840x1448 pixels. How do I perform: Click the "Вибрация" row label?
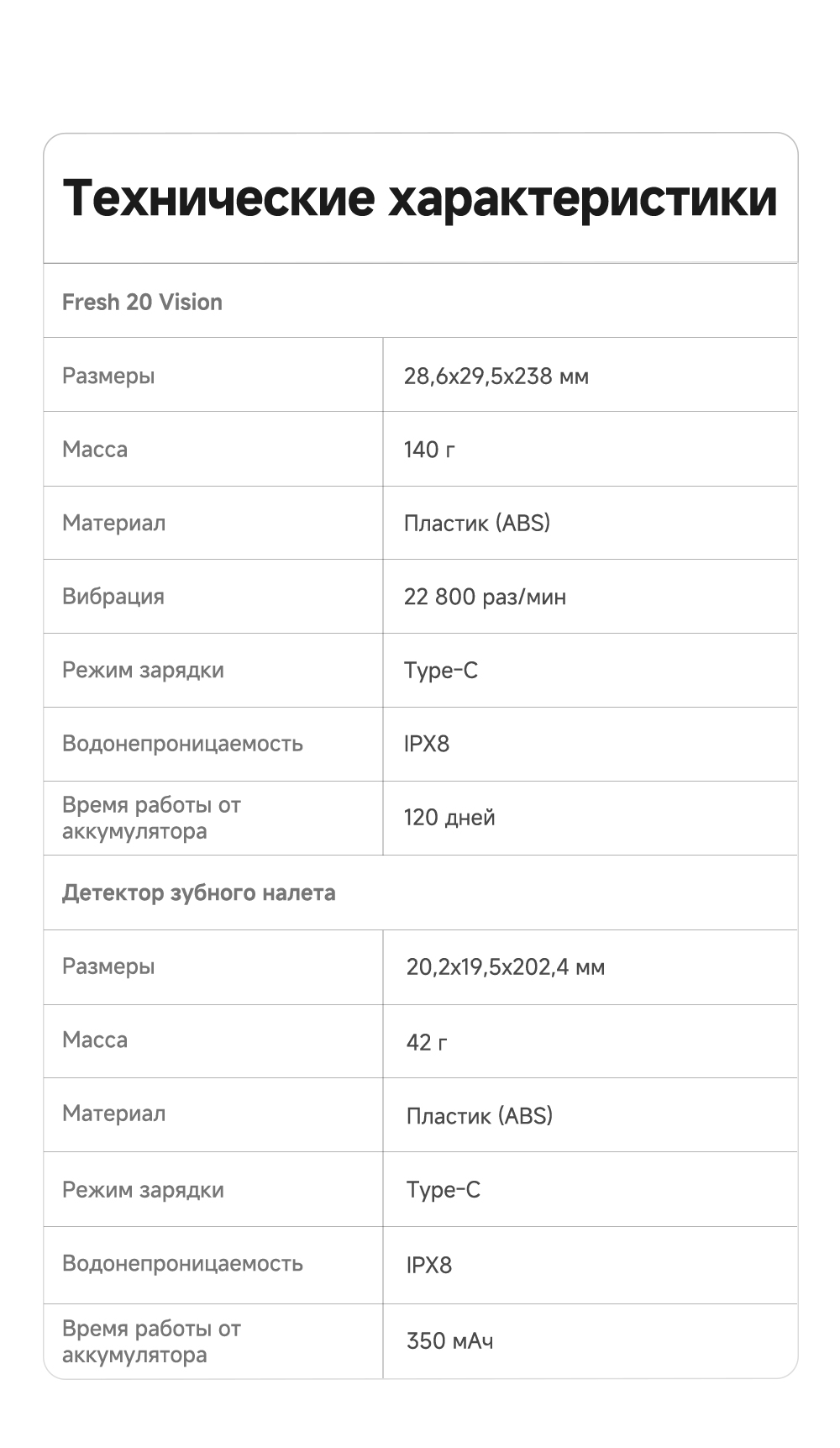pyautogui.click(x=113, y=598)
